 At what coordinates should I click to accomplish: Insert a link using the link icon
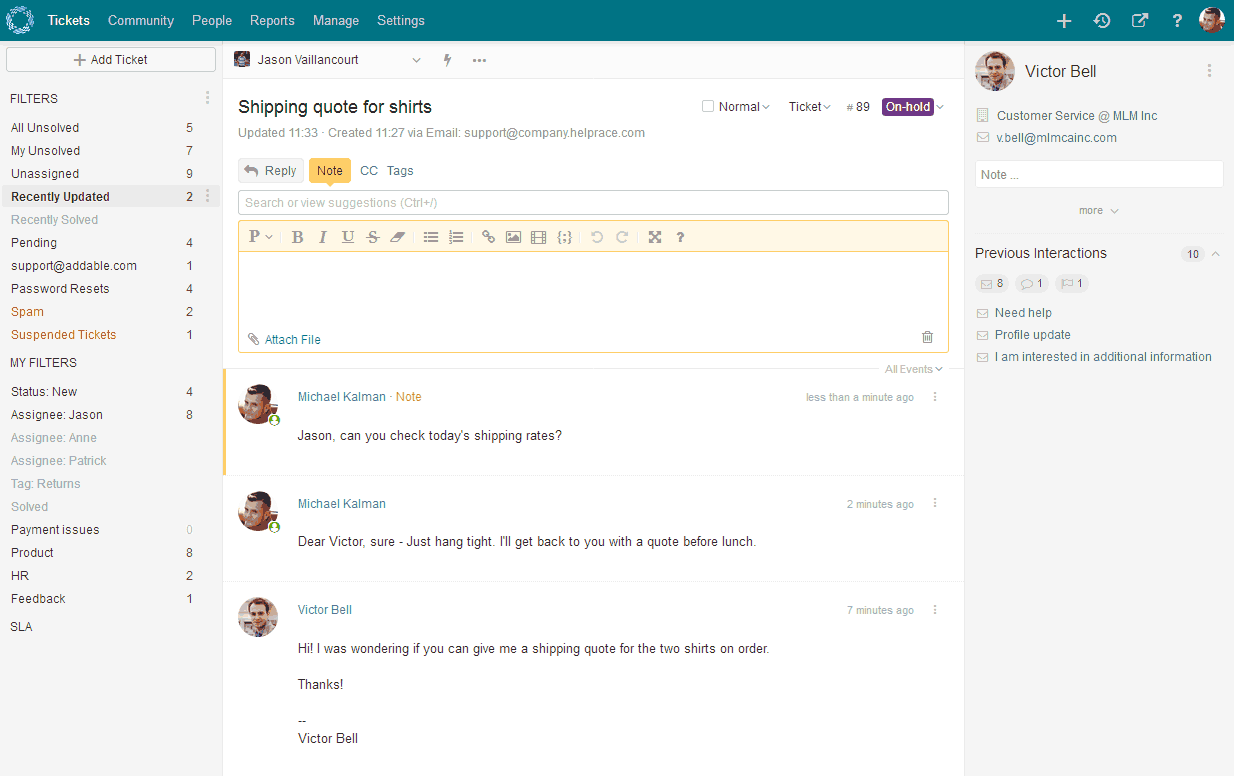488,237
